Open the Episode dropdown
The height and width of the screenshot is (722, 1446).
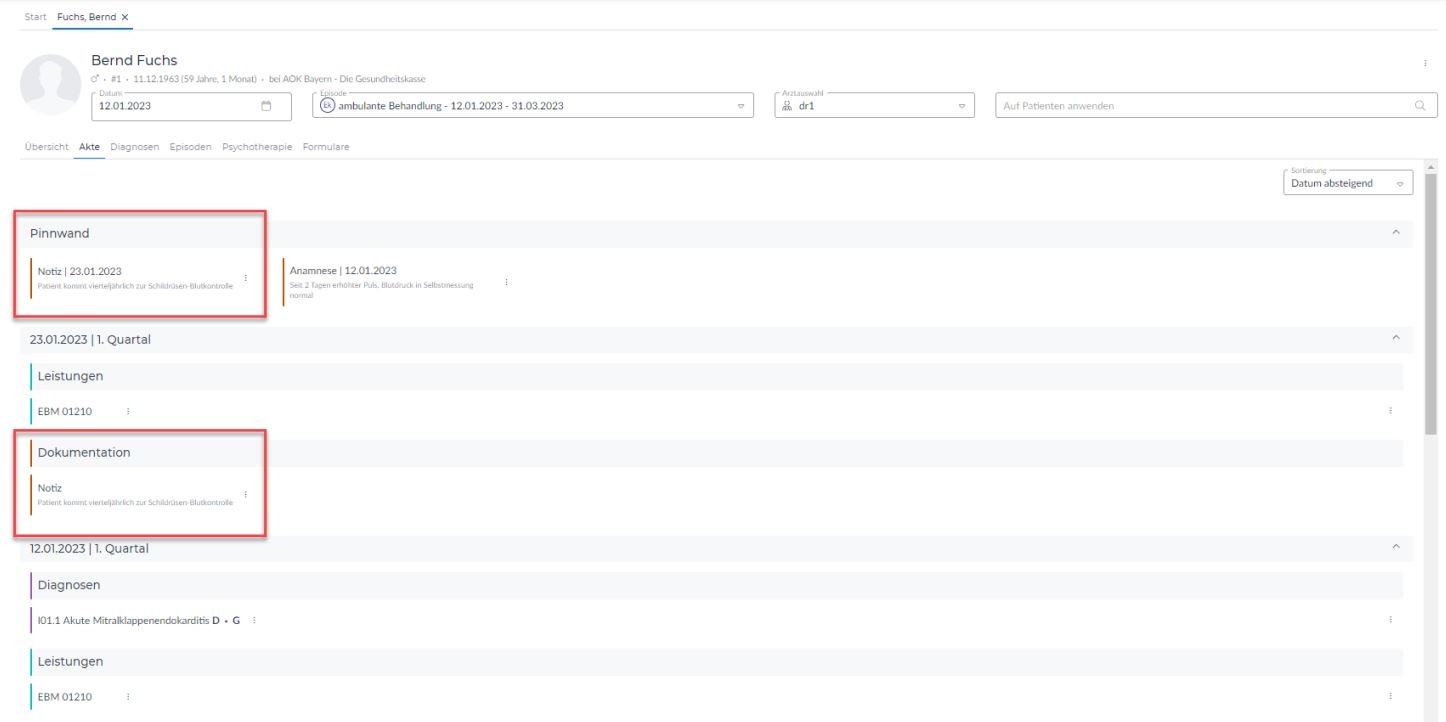[x=741, y=107]
